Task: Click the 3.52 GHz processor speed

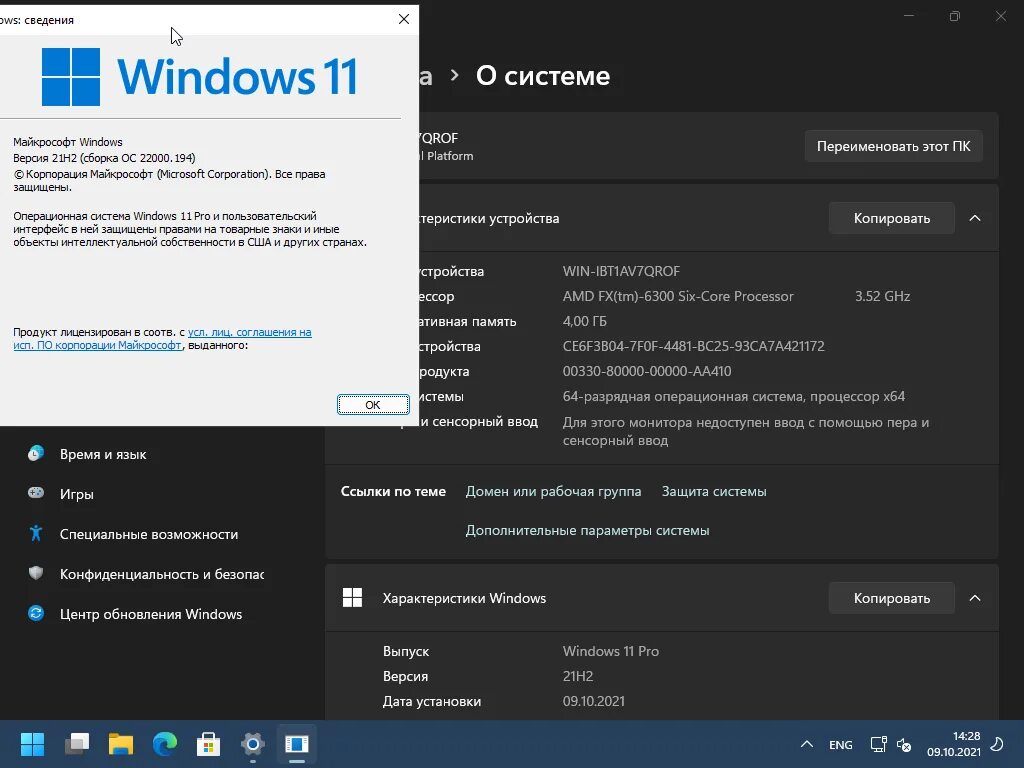Action: (x=882, y=296)
